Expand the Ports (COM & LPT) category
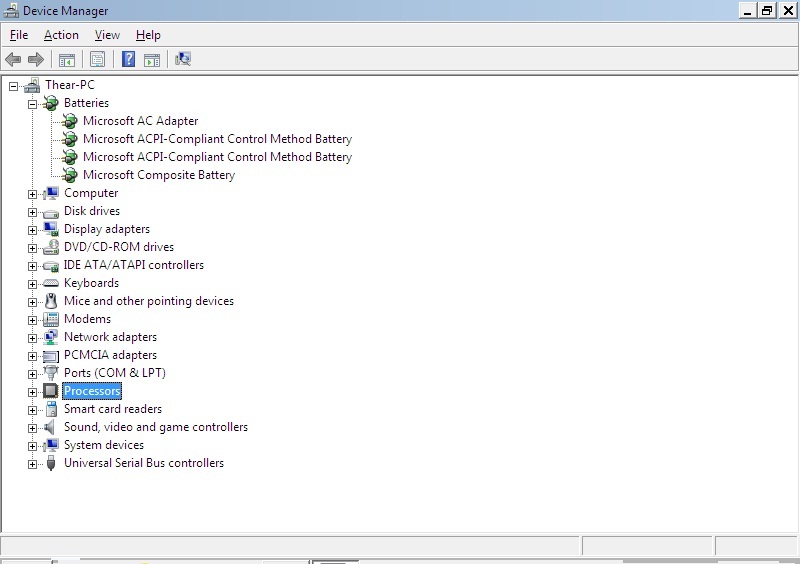Viewport: 800px width, 564px height. coord(32,374)
